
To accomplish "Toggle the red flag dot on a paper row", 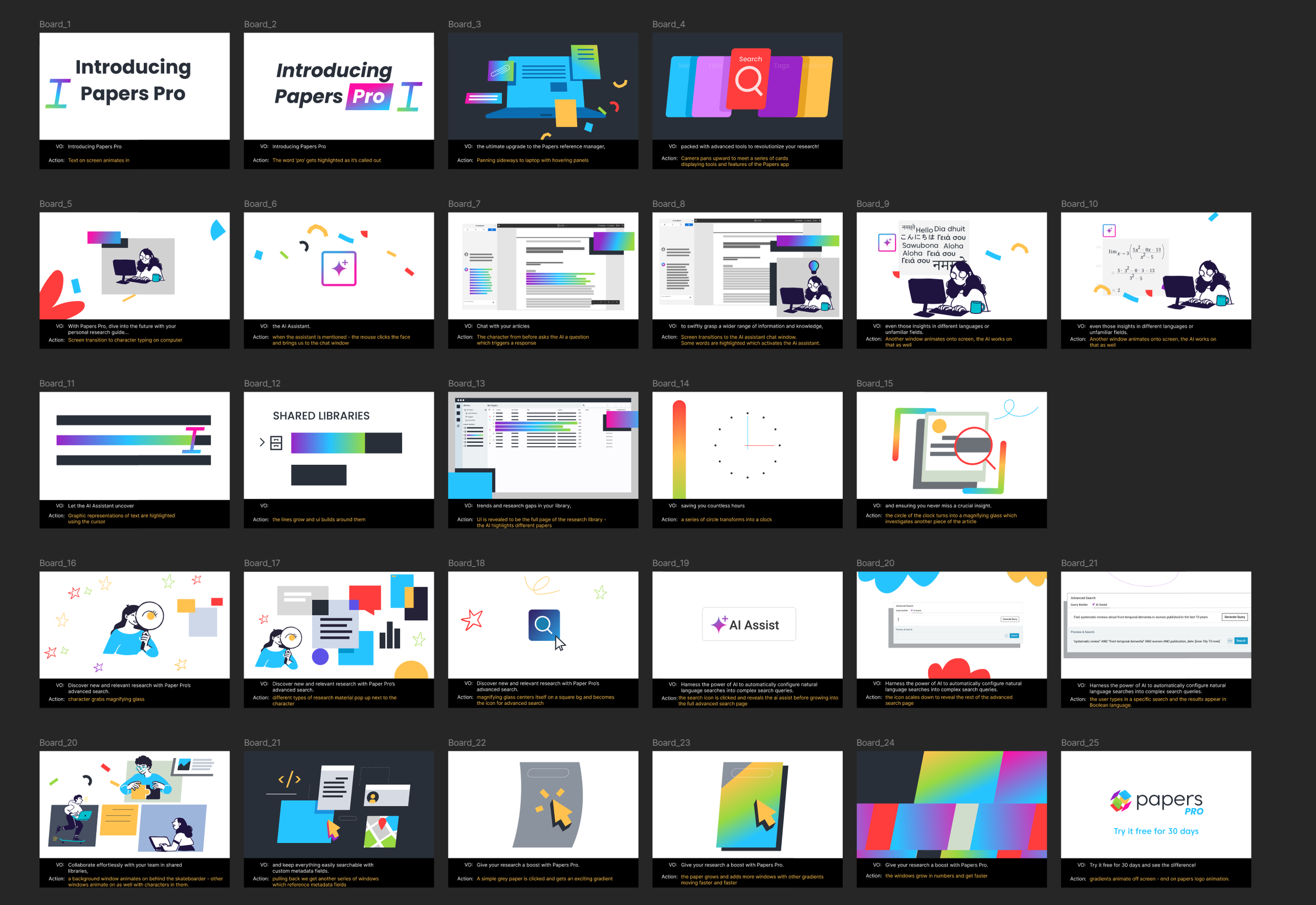I will point(491,416).
